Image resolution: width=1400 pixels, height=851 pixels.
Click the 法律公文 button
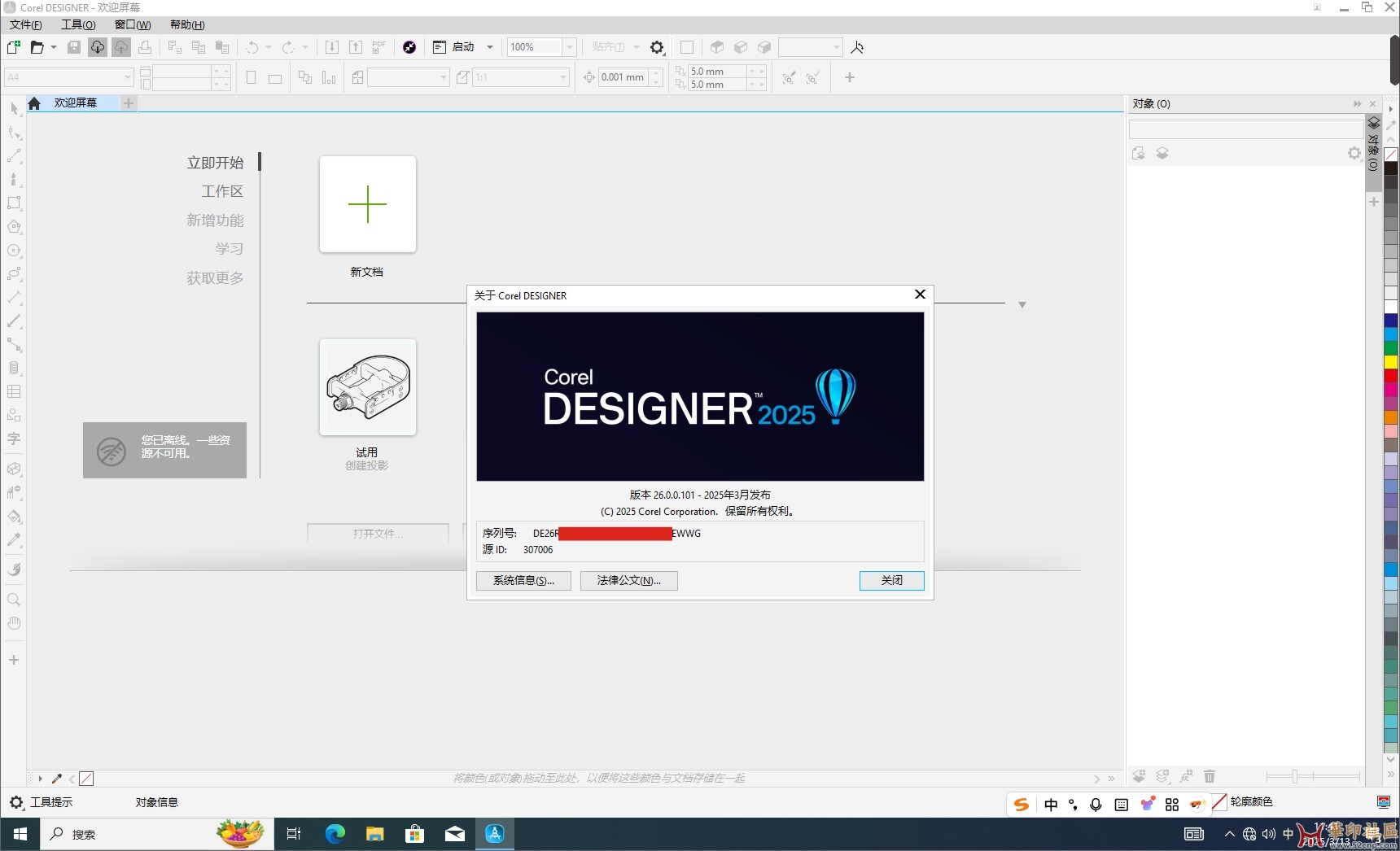point(629,580)
